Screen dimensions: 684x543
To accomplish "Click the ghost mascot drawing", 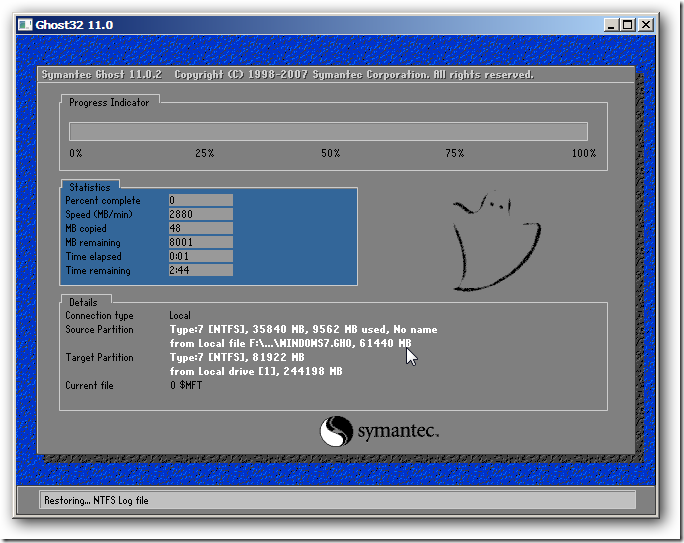I will click(497, 241).
